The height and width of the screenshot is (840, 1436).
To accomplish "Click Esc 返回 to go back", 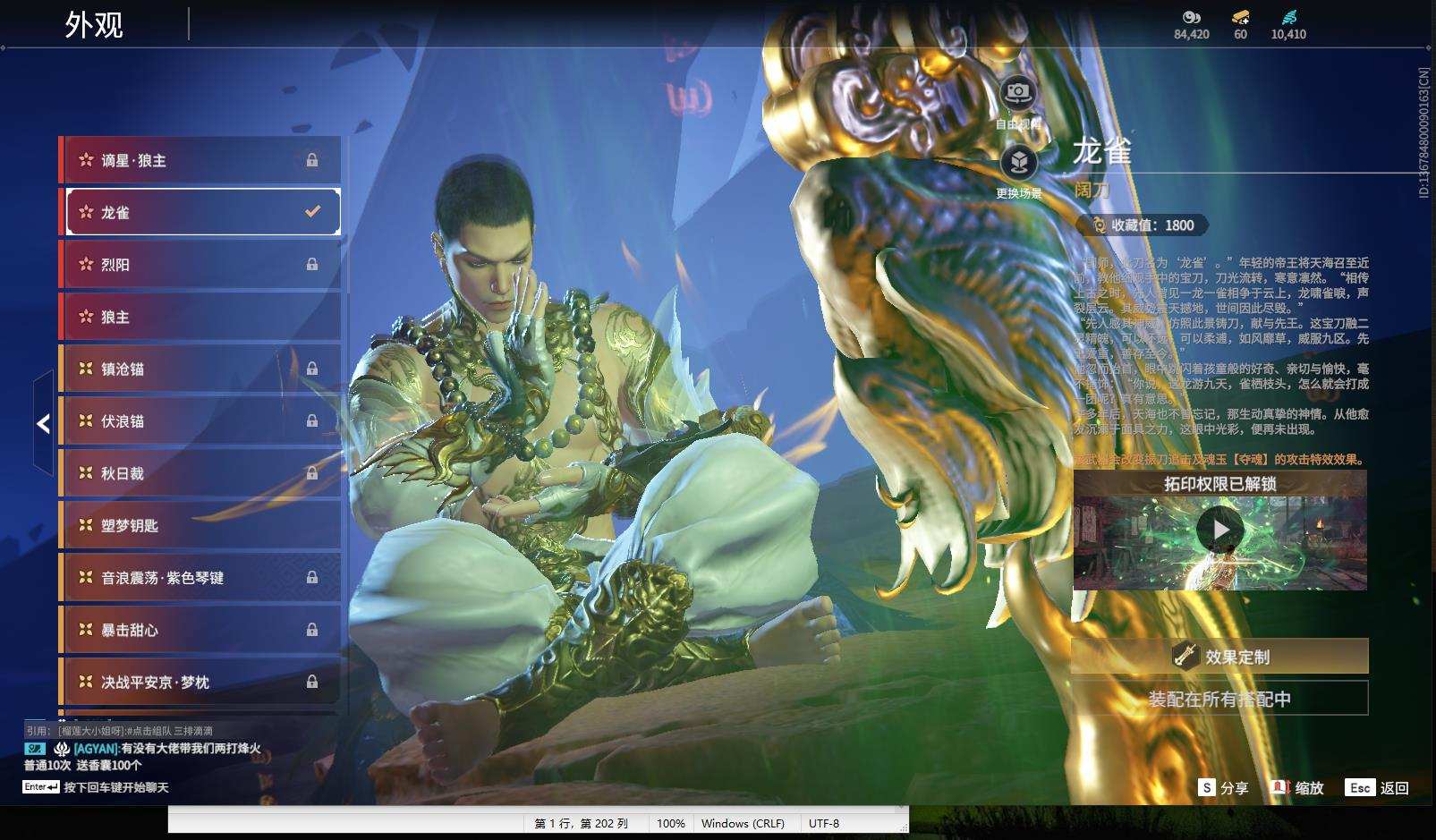I will tap(1379, 787).
